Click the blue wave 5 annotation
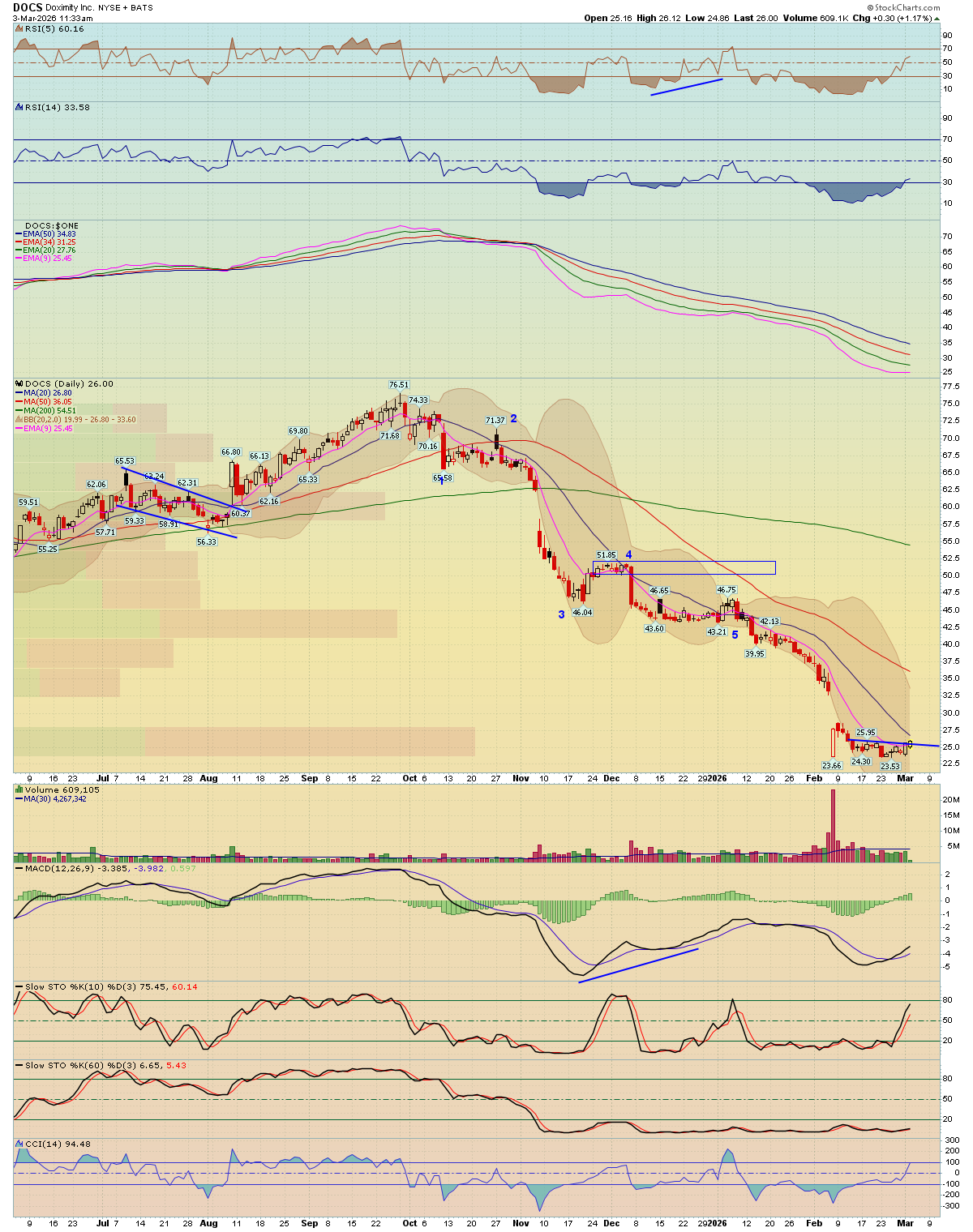This screenshot has height=1232, width=973. point(735,635)
